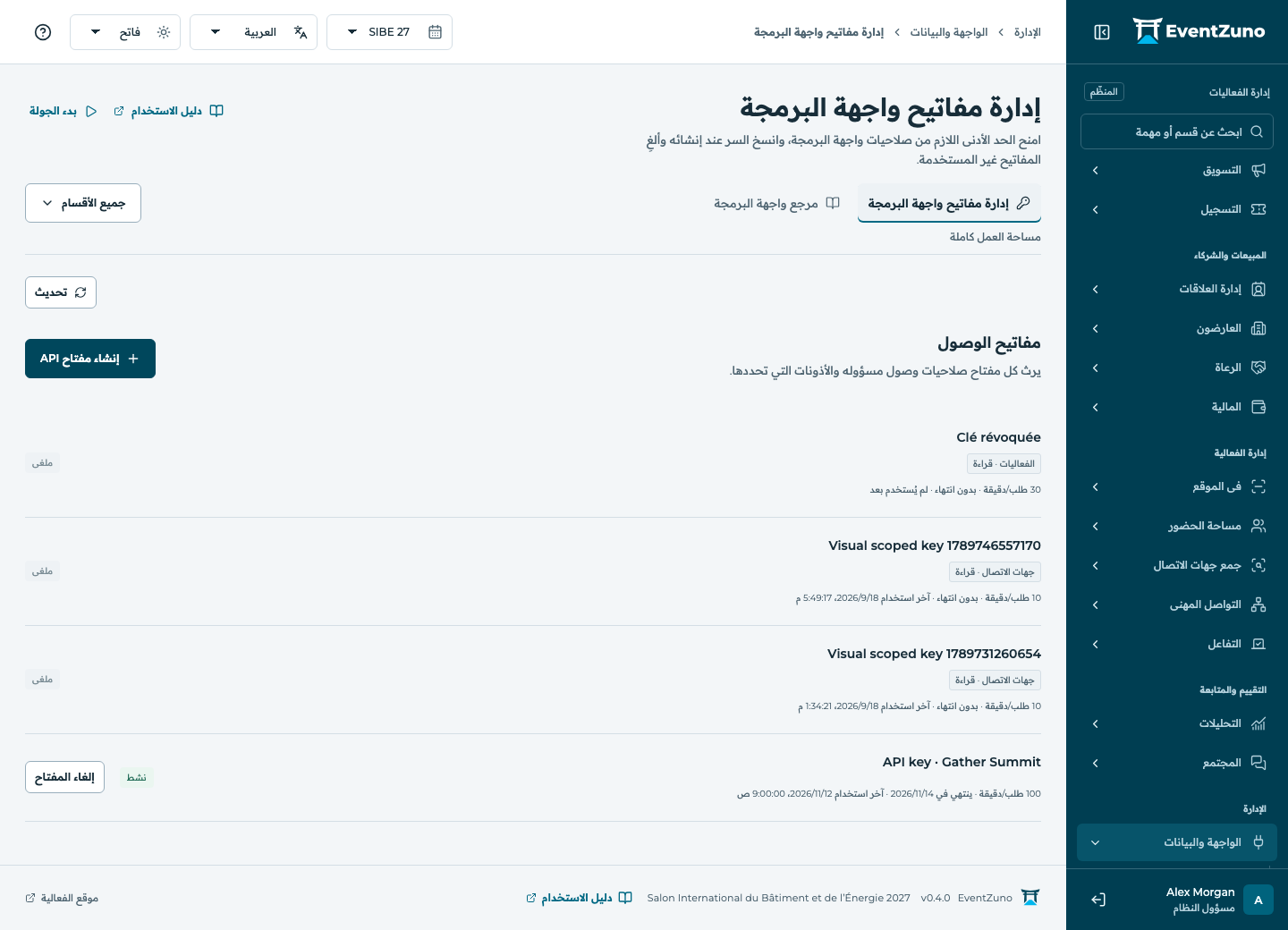This screenshot has width=1288, height=930.
Task: Start the tour via بدء الجولة
Action: 65,111
